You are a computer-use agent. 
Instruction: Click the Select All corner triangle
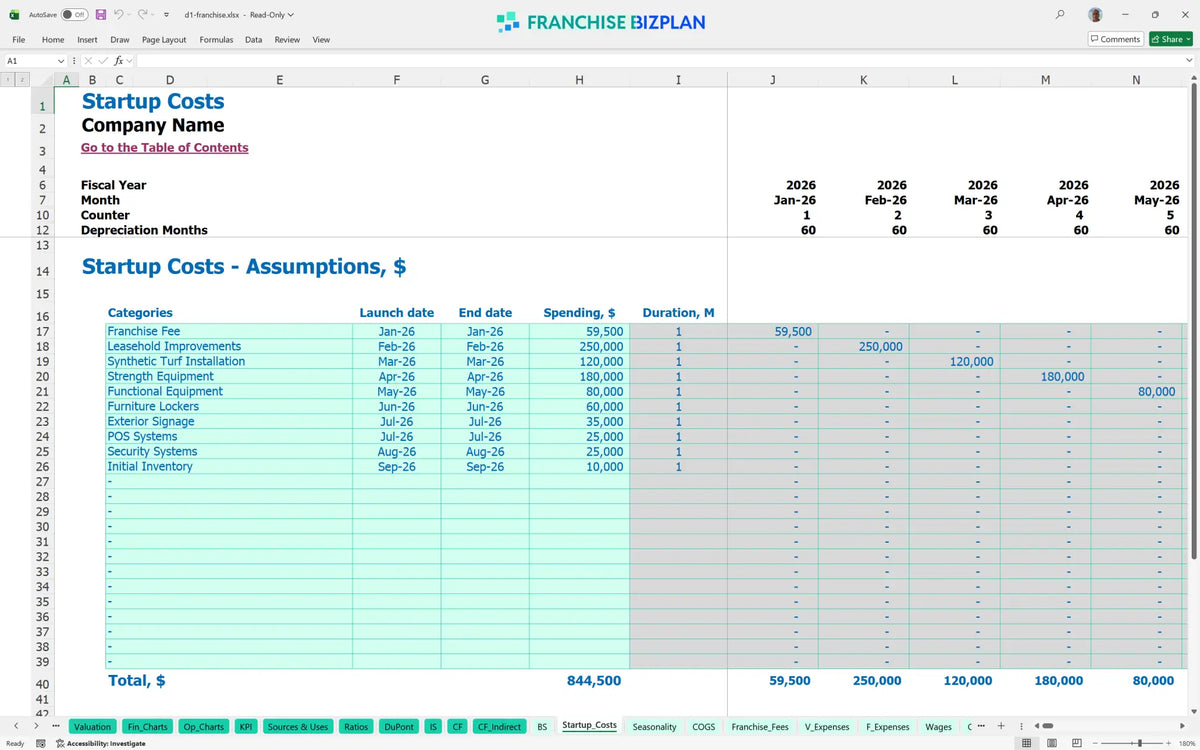coord(43,80)
